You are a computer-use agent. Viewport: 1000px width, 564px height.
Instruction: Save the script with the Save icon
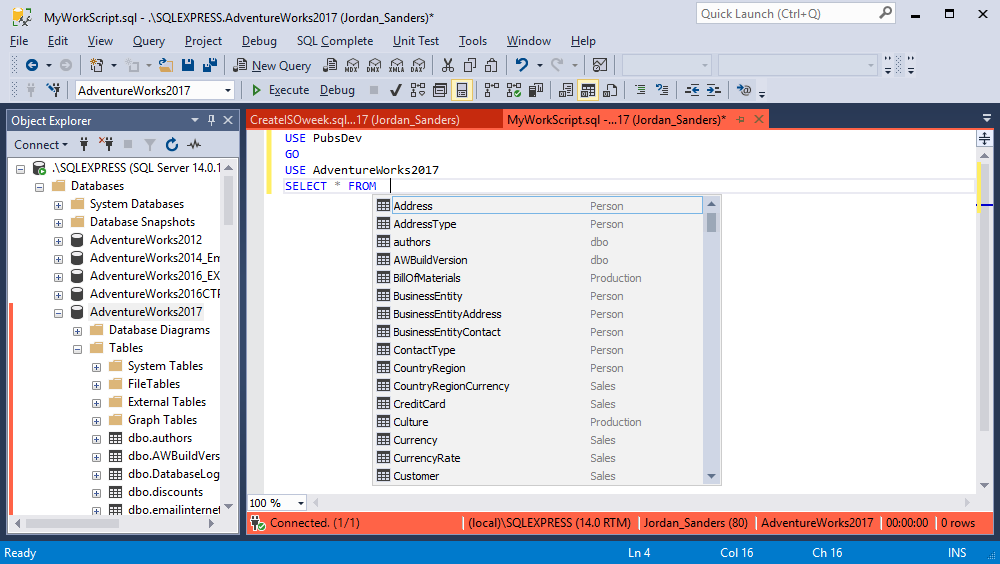pos(188,65)
